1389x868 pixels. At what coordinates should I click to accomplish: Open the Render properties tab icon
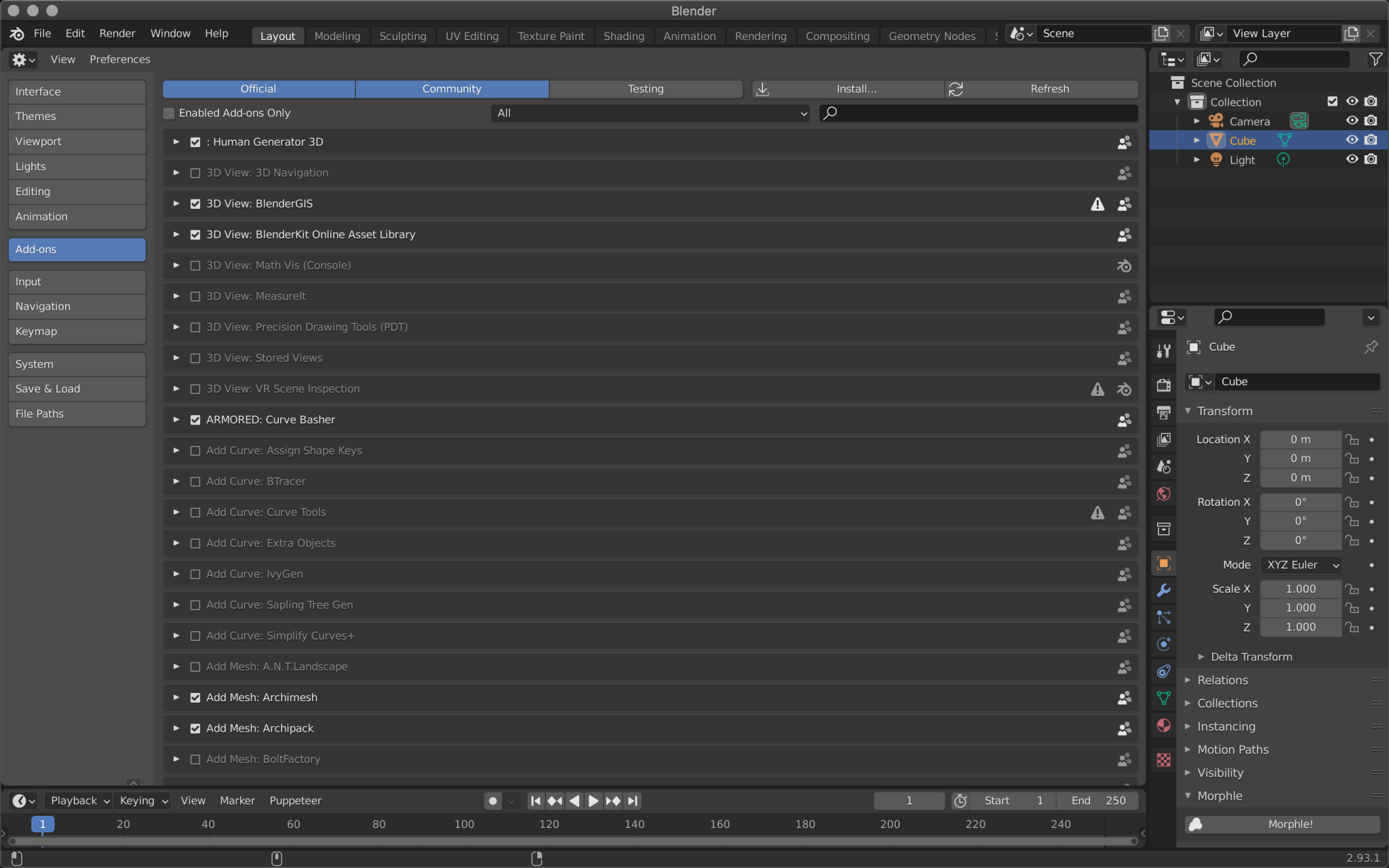coord(1164,385)
